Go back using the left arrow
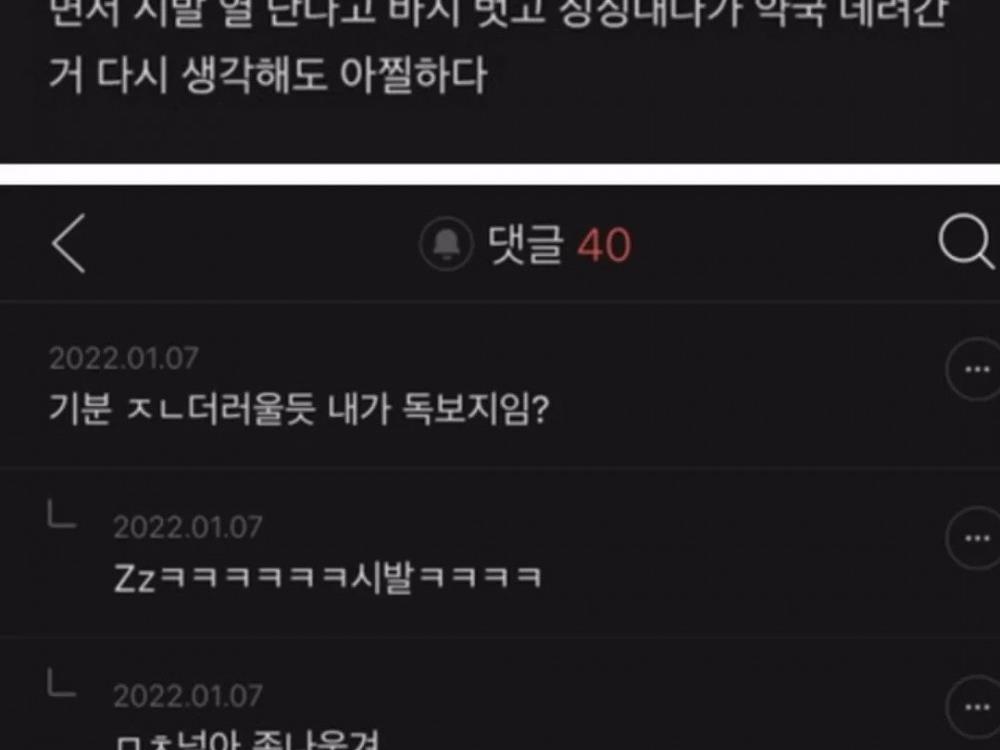 click(69, 244)
